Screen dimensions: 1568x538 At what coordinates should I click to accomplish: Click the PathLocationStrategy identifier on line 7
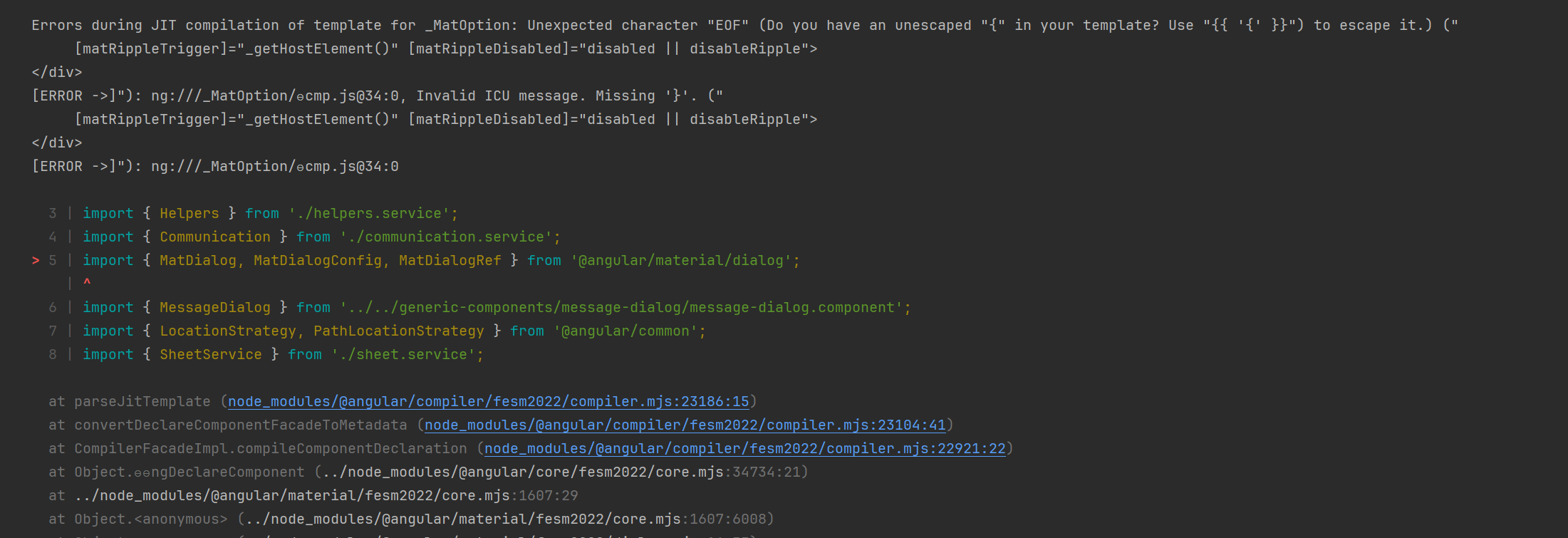(399, 331)
